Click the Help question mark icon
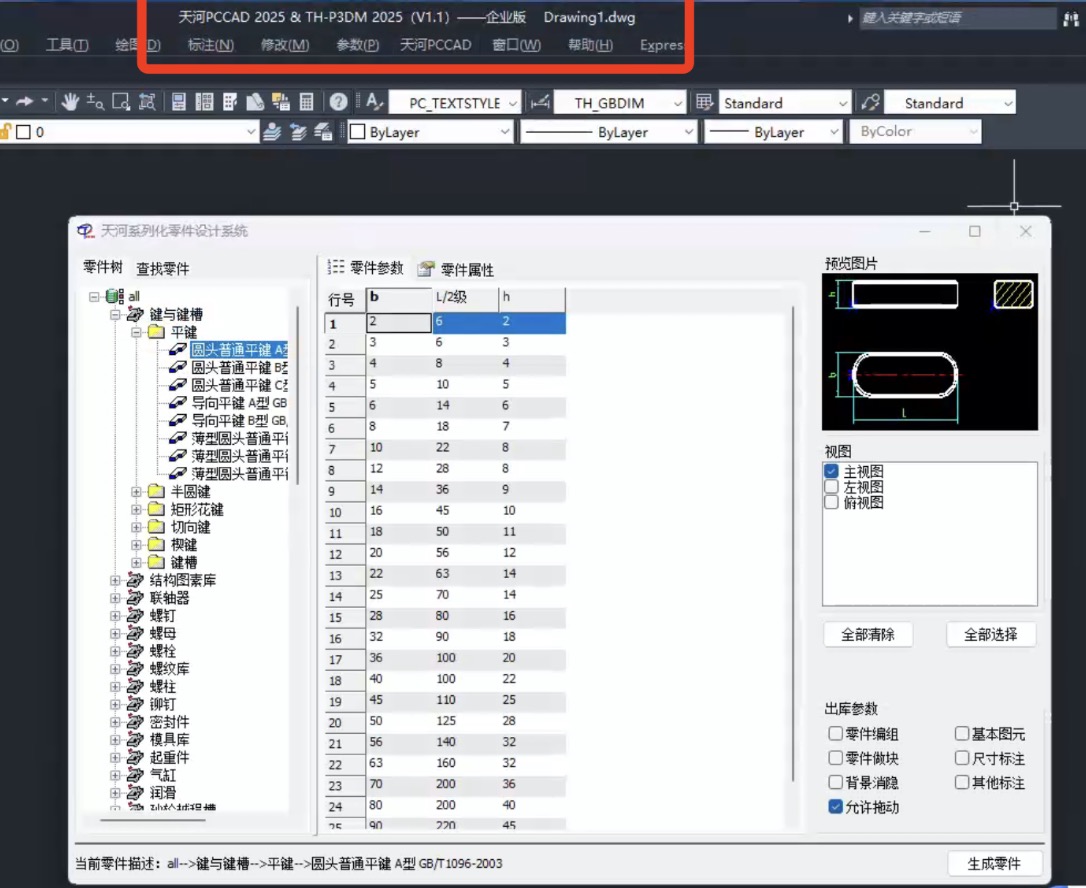 coord(338,102)
